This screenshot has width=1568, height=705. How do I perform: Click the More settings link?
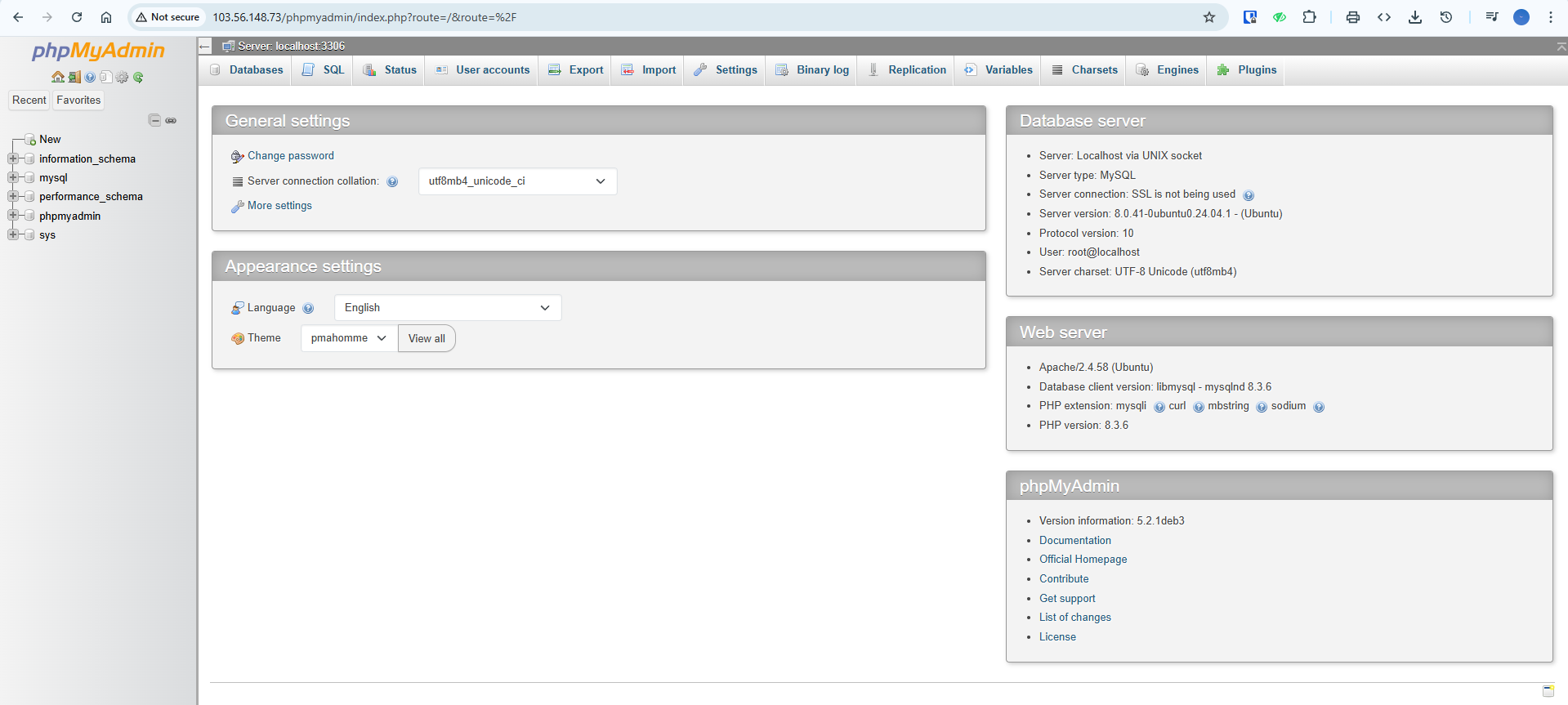click(x=279, y=206)
